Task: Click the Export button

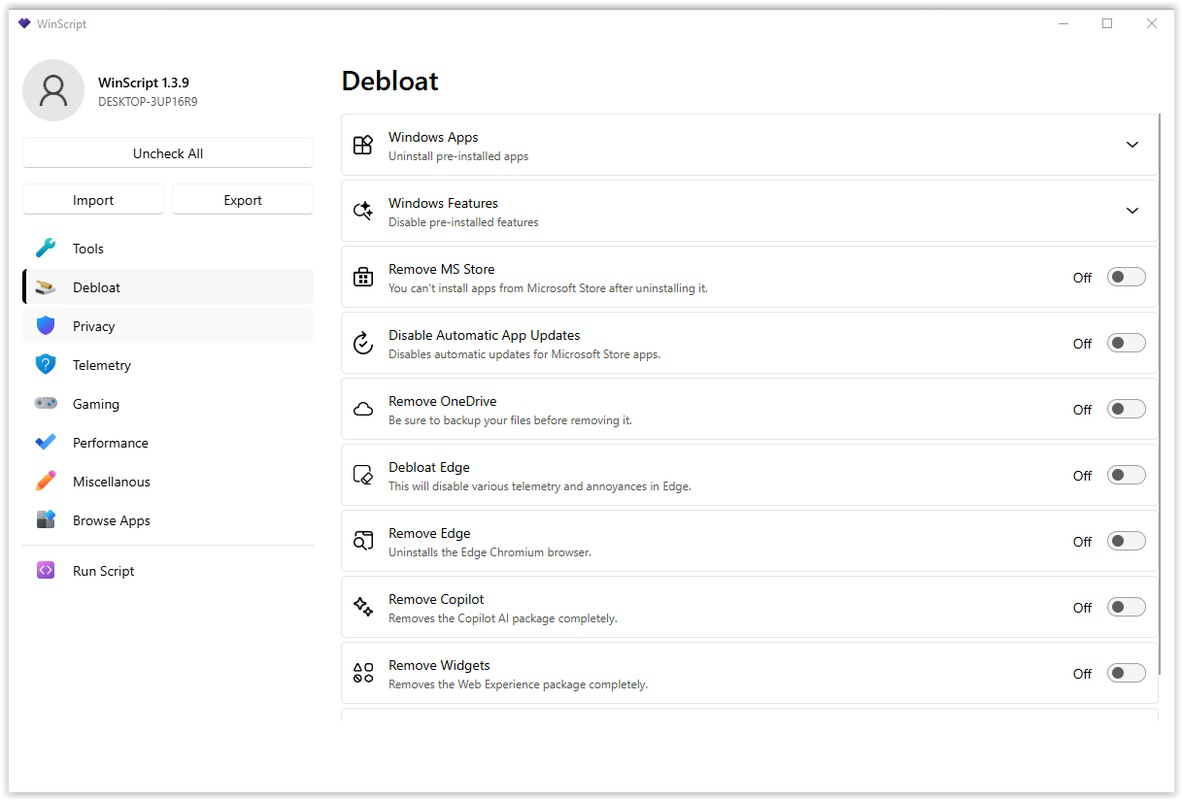Action: (x=243, y=200)
